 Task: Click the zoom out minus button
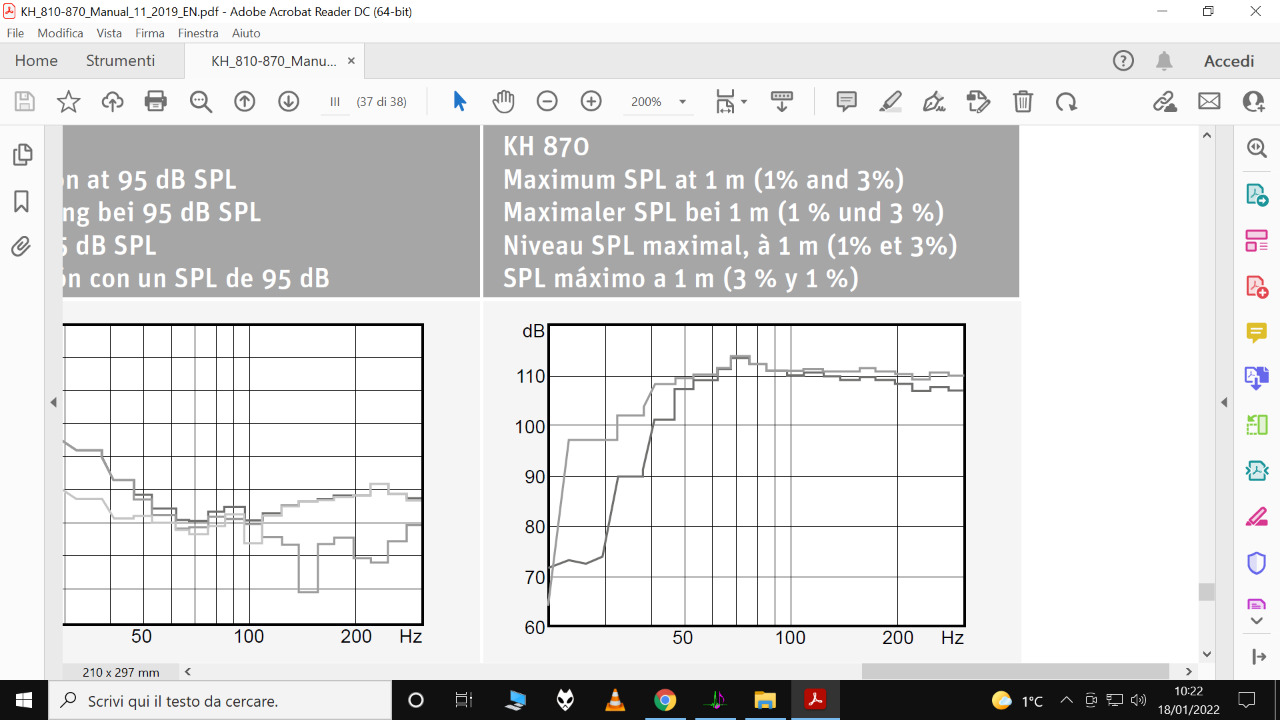coord(547,101)
